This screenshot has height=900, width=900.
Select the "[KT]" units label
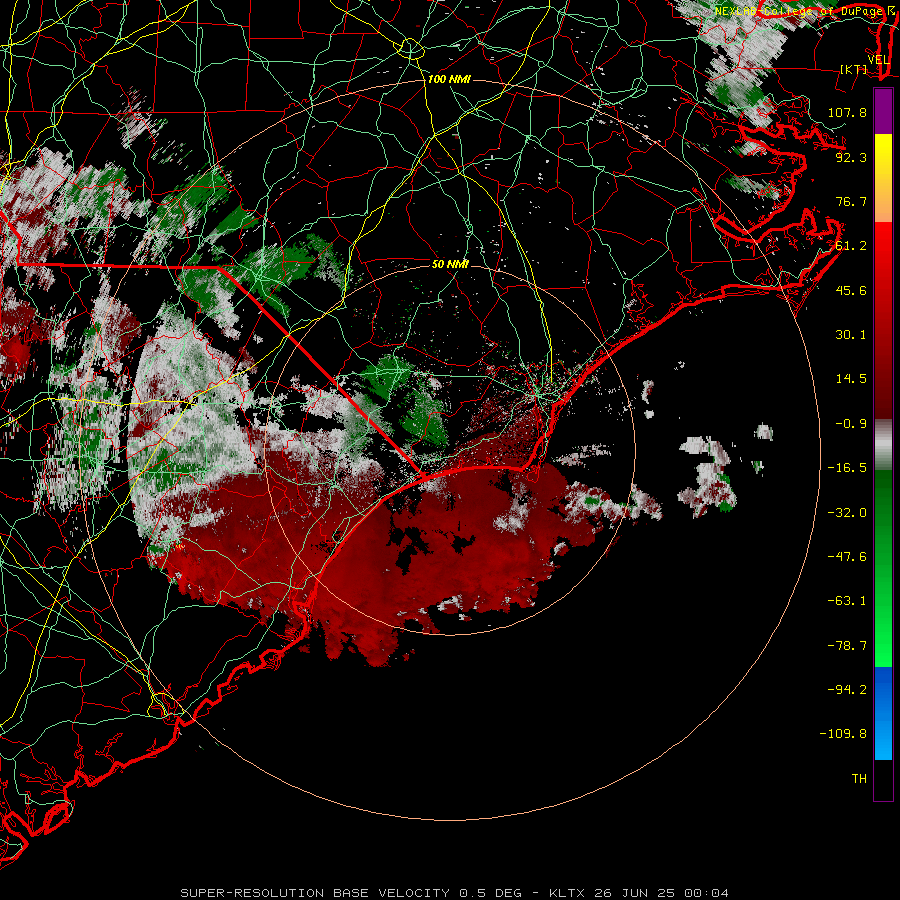click(854, 69)
